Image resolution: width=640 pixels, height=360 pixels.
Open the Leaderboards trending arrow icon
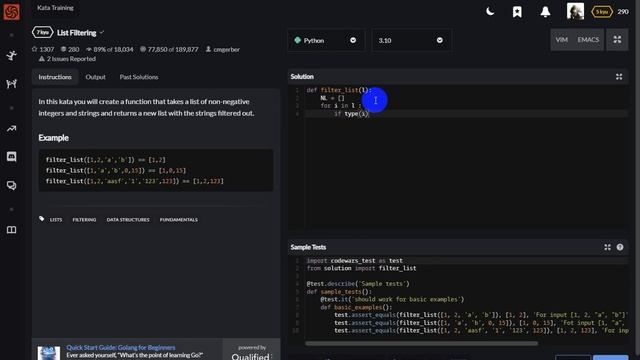point(11,129)
